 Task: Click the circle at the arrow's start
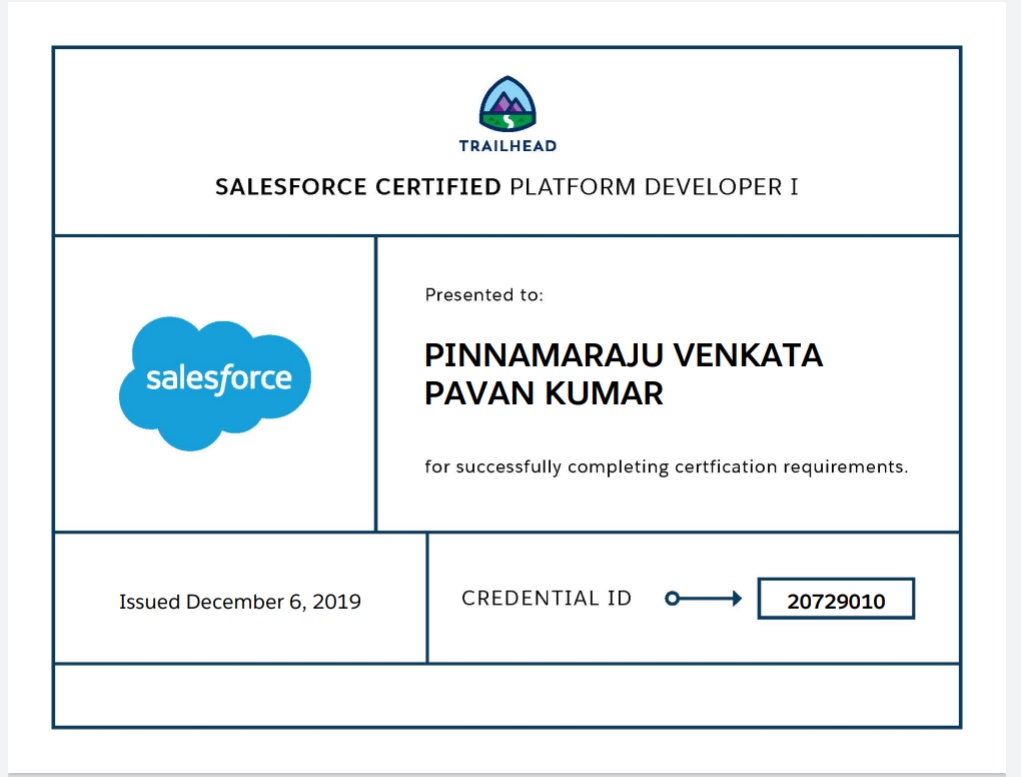[671, 597]
